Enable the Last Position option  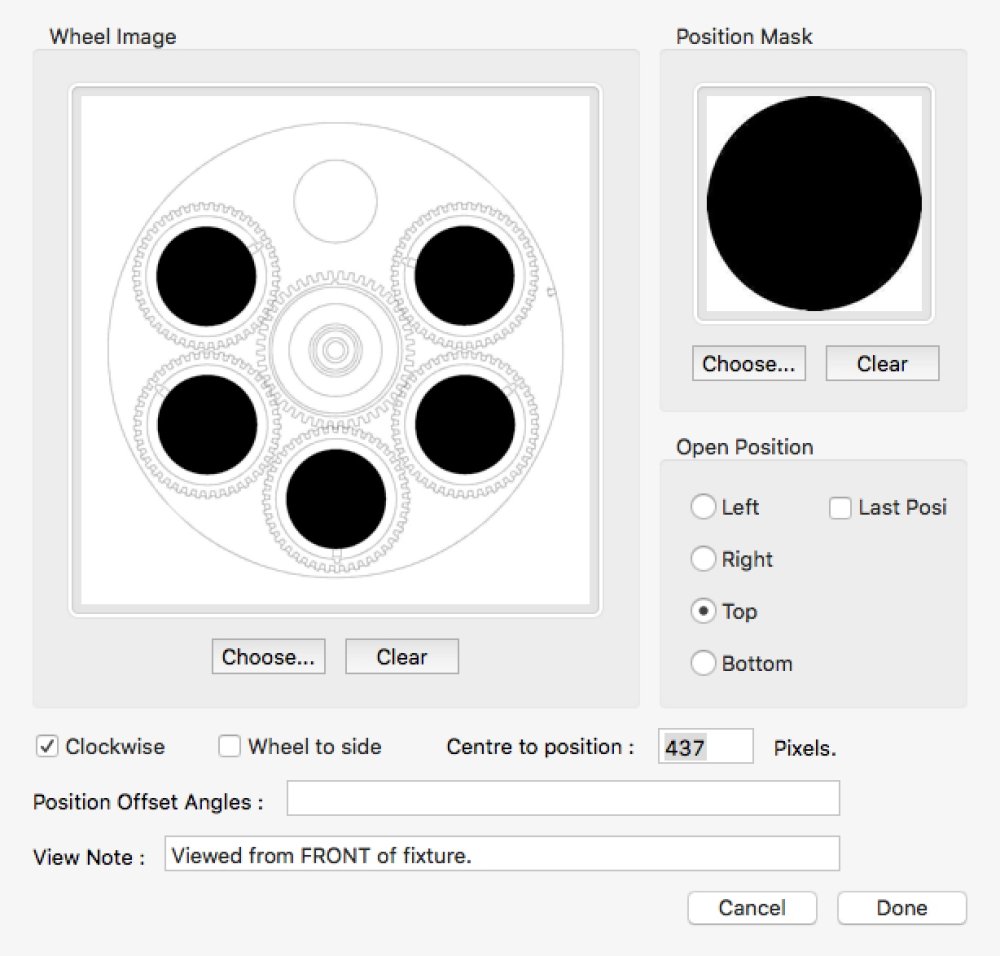tap(839, 508)
